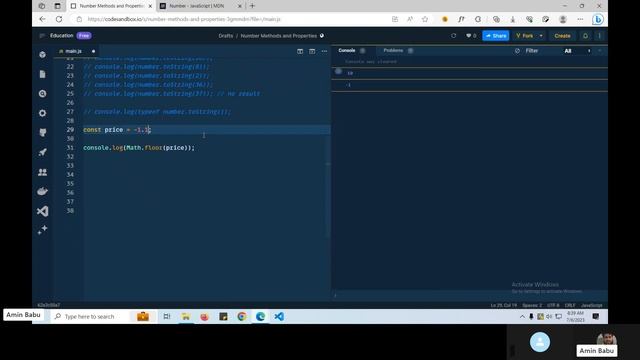
Task: Click the editor layout preview icon
Action: click(312, 51)
